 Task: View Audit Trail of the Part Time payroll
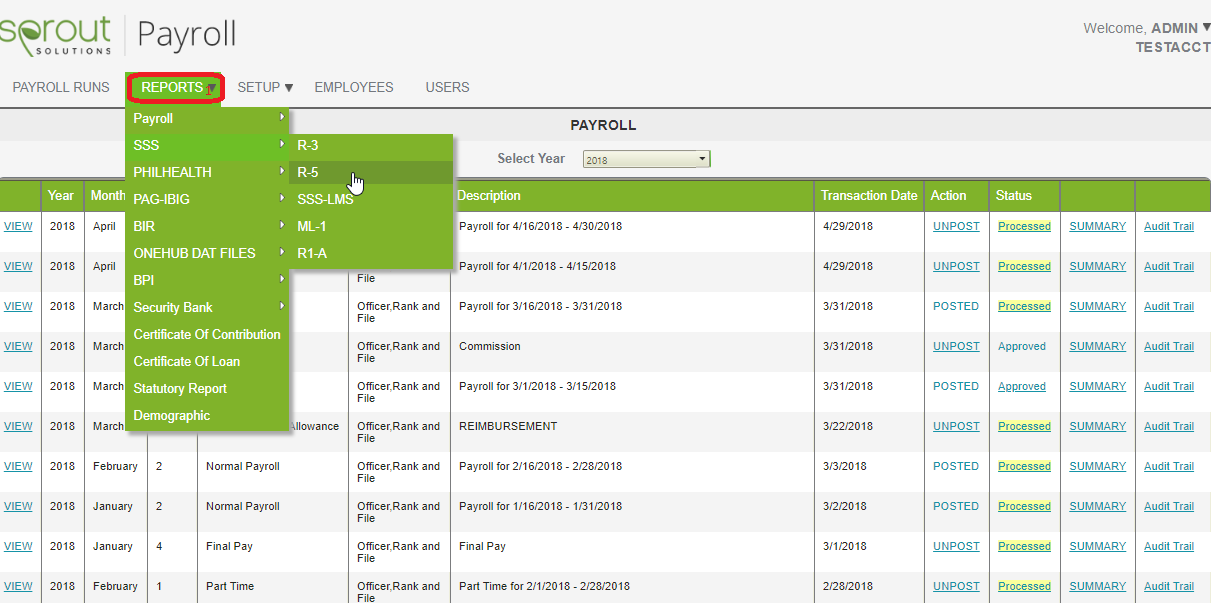(1168, 586)
